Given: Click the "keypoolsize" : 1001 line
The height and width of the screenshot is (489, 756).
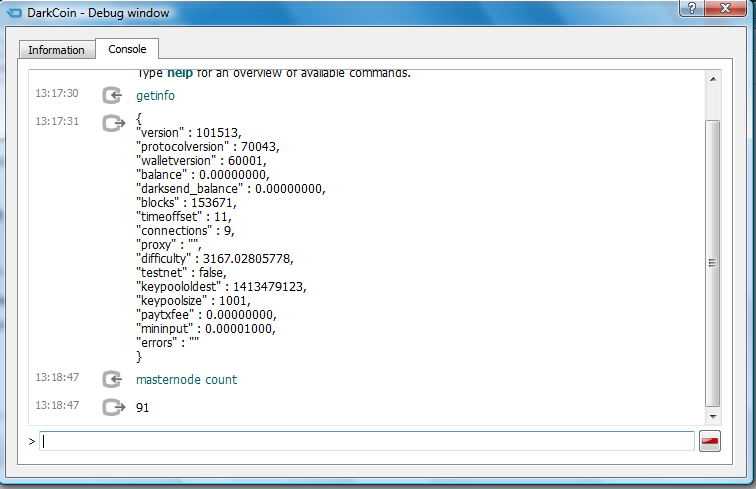Looking at the screenshot, I should [193, 300].
